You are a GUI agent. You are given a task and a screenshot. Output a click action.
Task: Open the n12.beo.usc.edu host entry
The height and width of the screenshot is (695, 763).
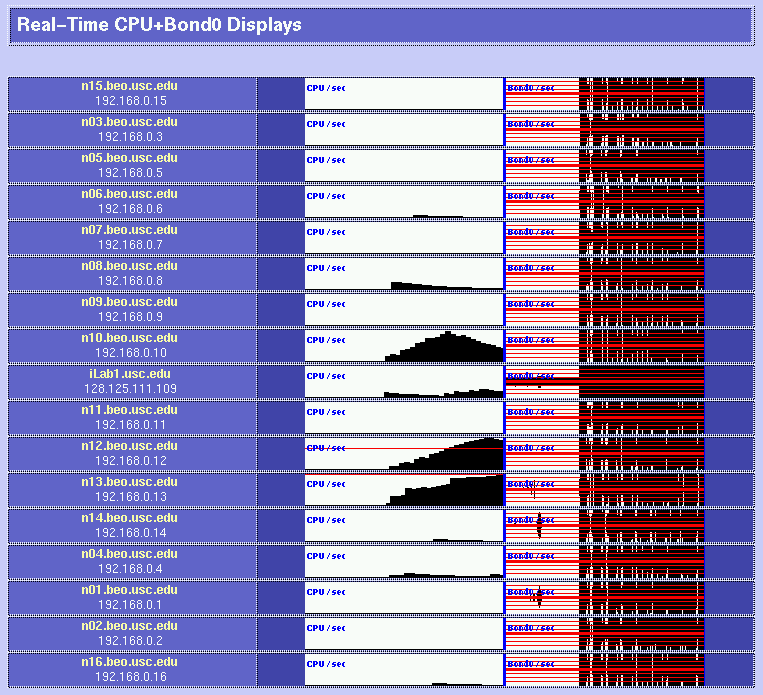coord(130,446)
